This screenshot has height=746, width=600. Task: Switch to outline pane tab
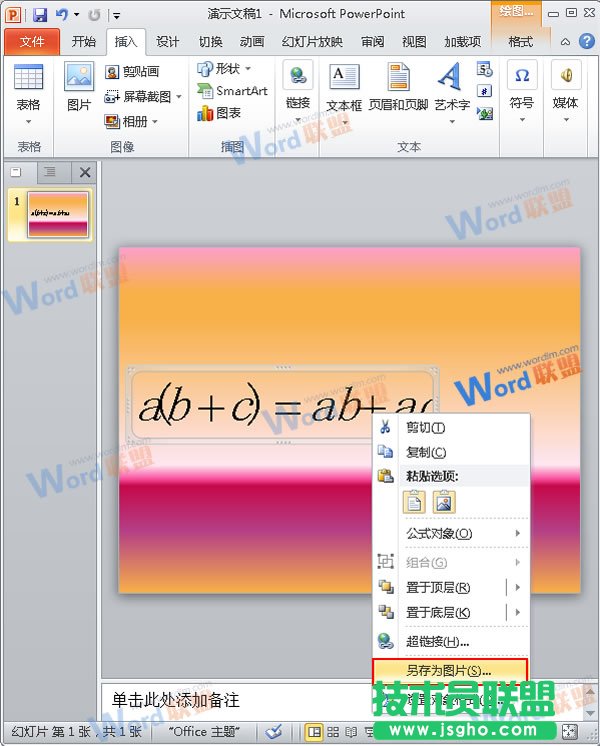pos(49,172)
